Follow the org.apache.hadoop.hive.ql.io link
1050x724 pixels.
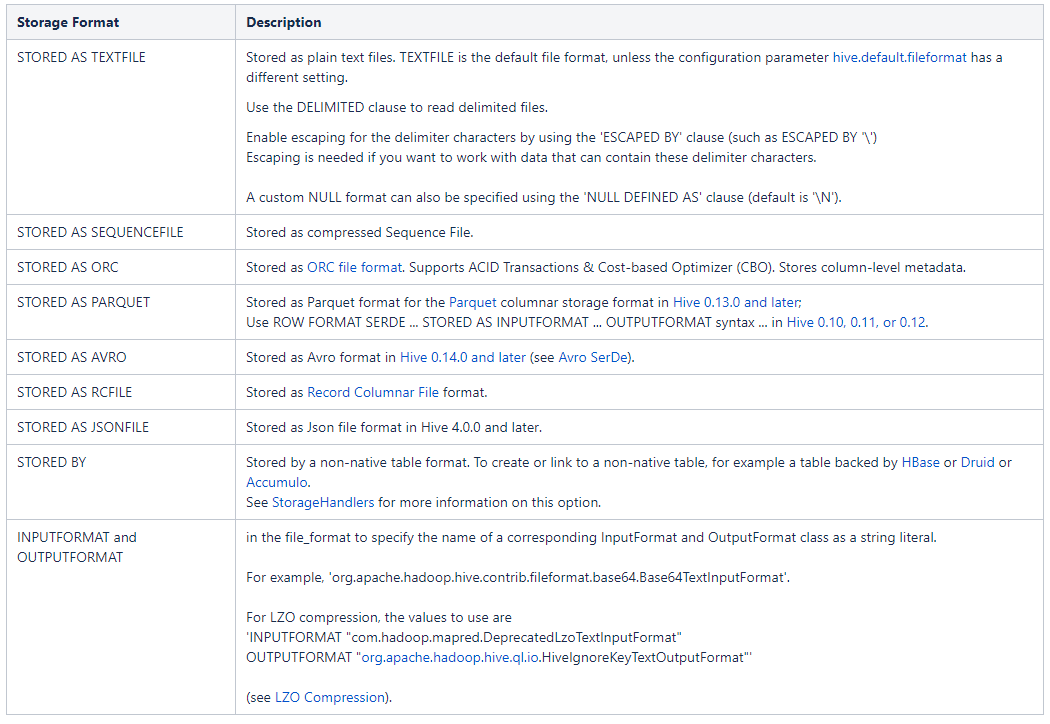pyautogui.click(x=450, y=658)
